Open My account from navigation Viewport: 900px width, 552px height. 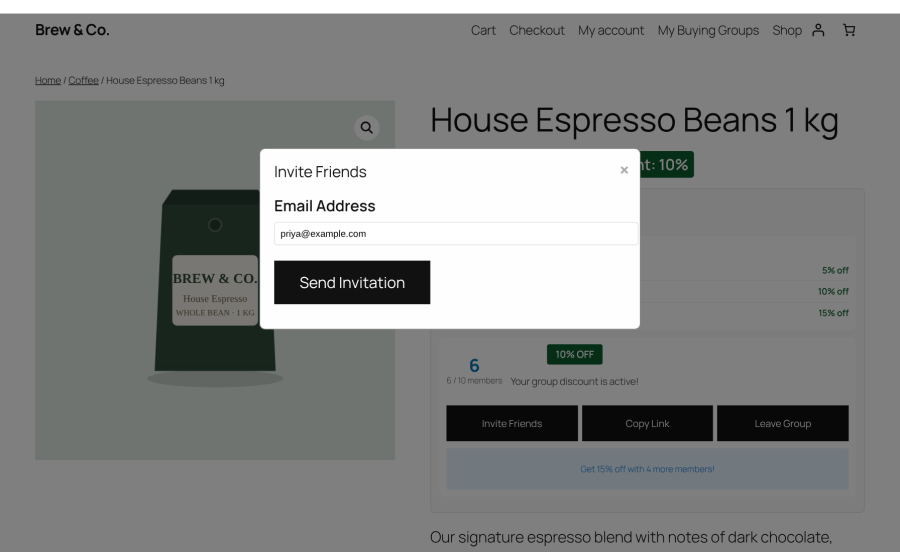611,30
